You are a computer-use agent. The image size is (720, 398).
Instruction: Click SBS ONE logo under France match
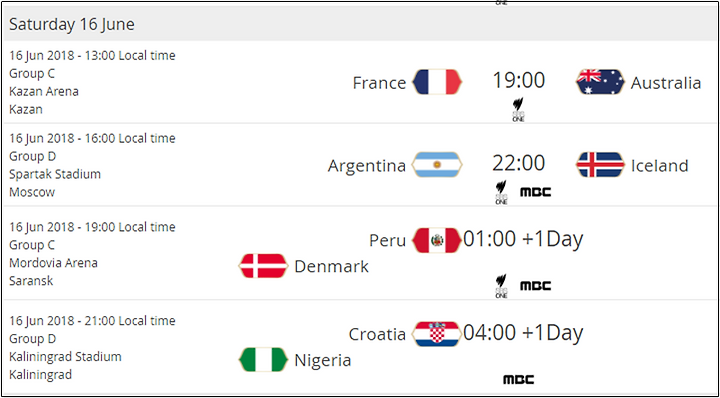pos(518,110)
